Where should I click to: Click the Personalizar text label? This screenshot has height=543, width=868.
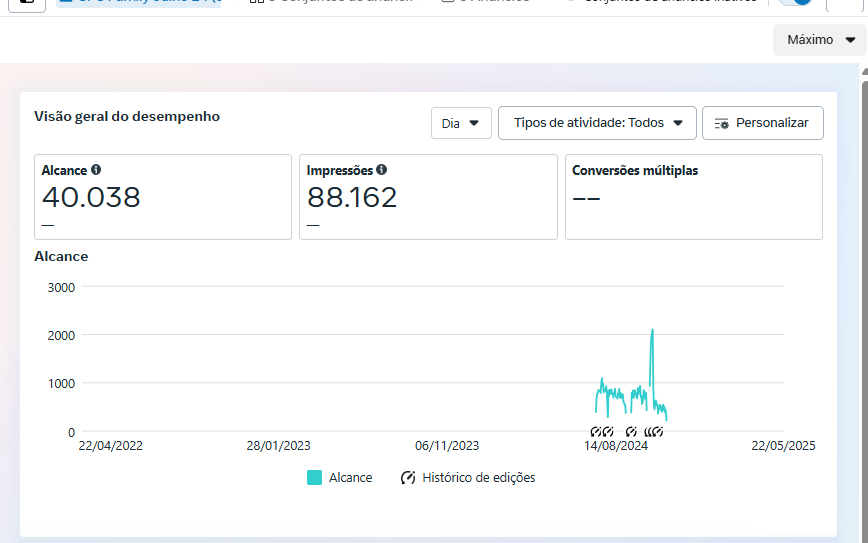coord(772,123)
